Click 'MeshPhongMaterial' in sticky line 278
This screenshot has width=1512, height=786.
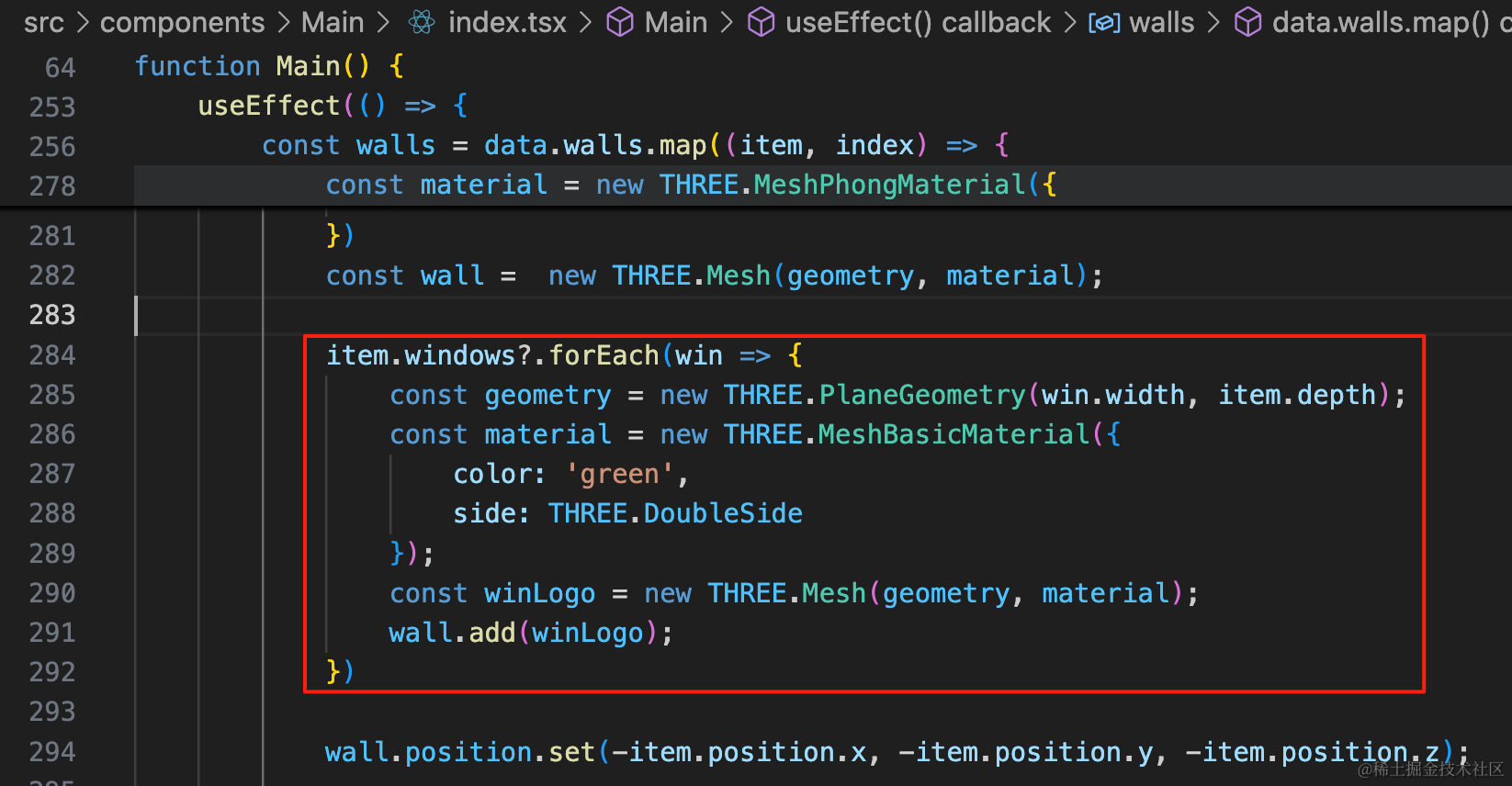(889, 185)
